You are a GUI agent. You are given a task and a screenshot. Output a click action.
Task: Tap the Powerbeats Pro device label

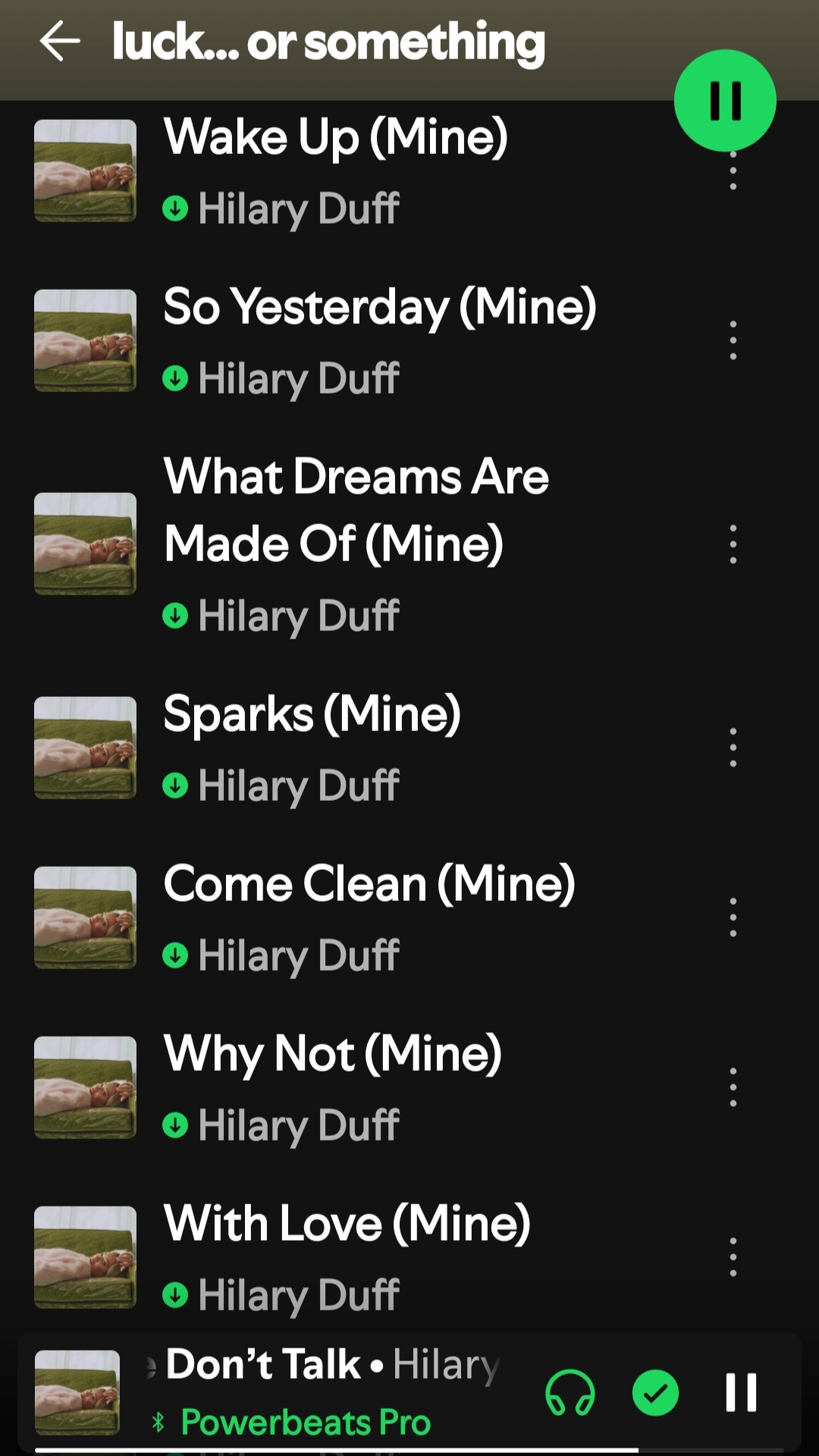pos(305,1422)
